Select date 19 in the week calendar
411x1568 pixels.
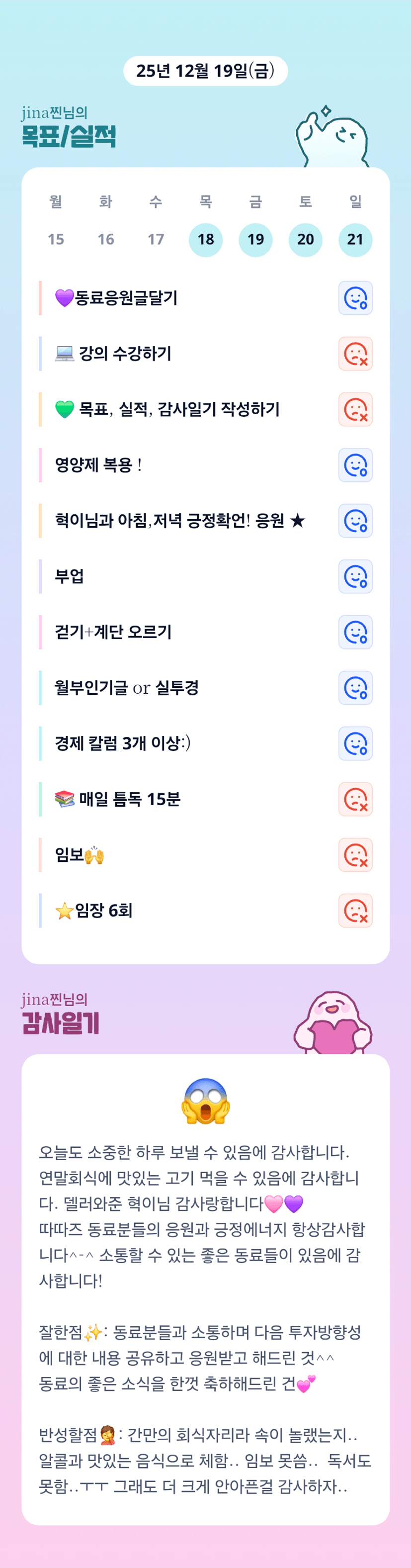pos(255,240)
